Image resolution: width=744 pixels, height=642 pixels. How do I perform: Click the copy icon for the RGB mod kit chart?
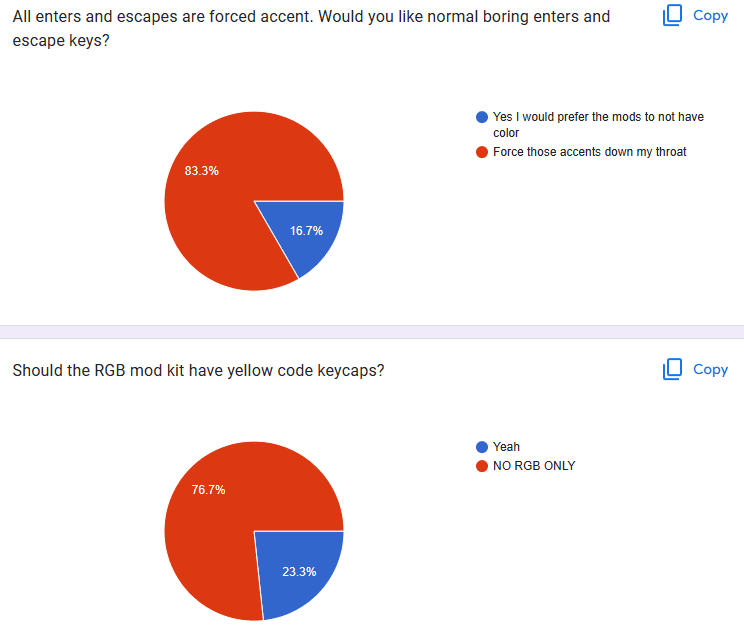[672, 370]
